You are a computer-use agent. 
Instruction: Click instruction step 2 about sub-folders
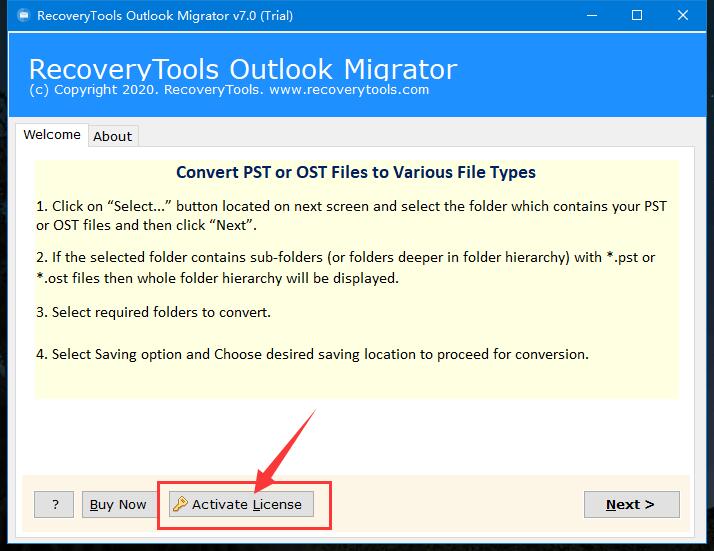pos(346,268)
